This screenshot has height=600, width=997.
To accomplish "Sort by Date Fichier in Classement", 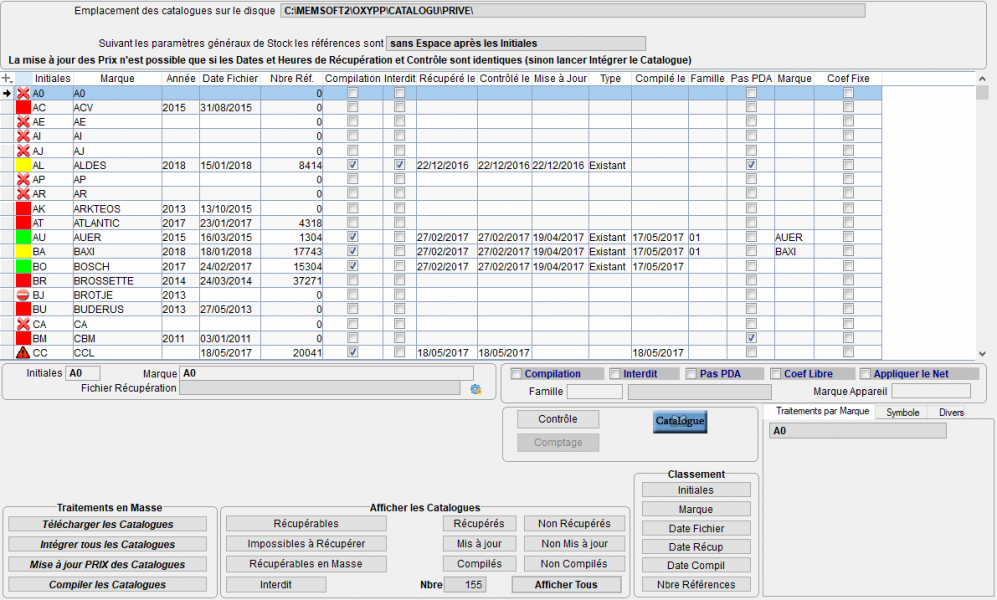I will point(696,528).
